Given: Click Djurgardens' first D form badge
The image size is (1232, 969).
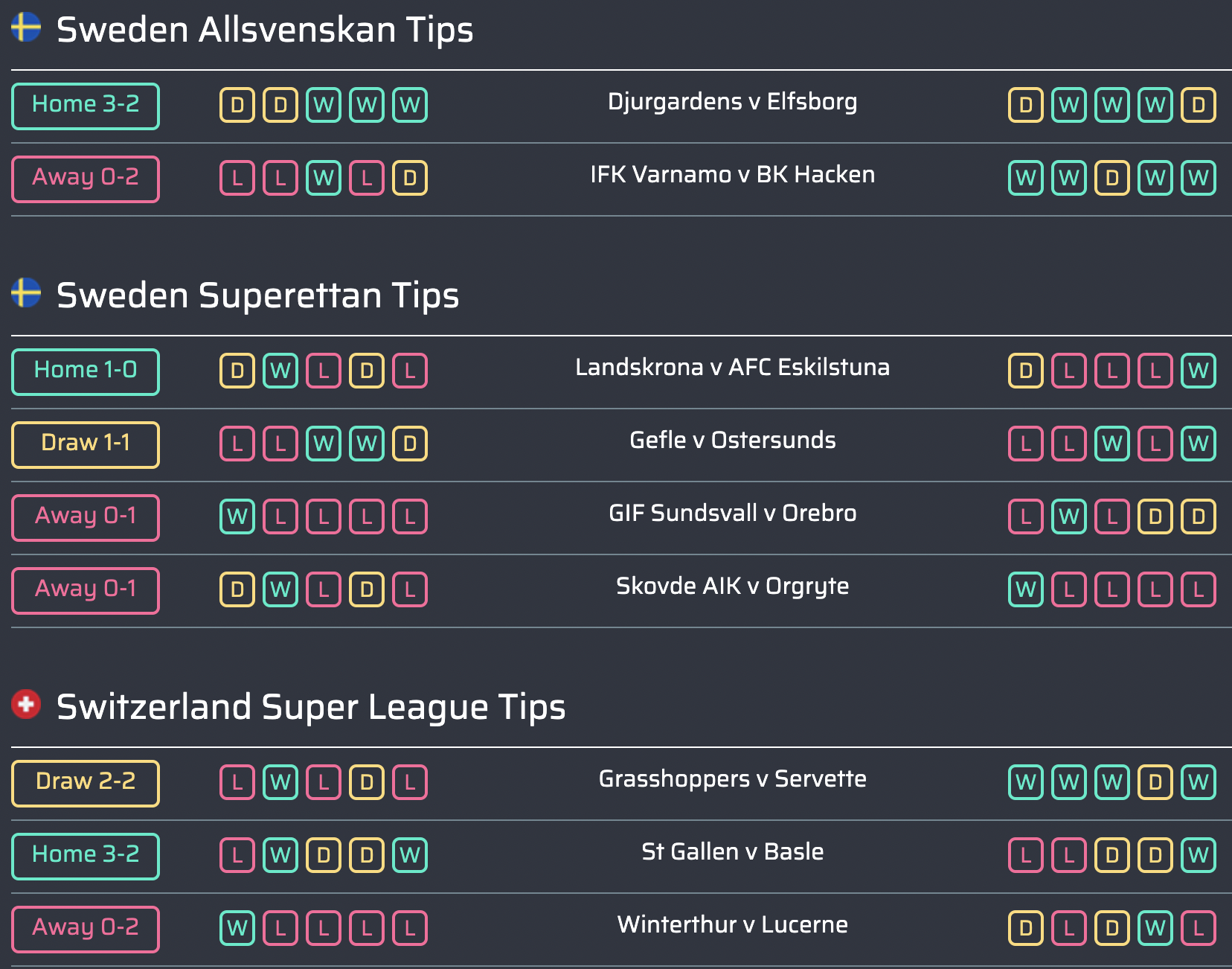Looking at the screenshot, I should point(237,105).
